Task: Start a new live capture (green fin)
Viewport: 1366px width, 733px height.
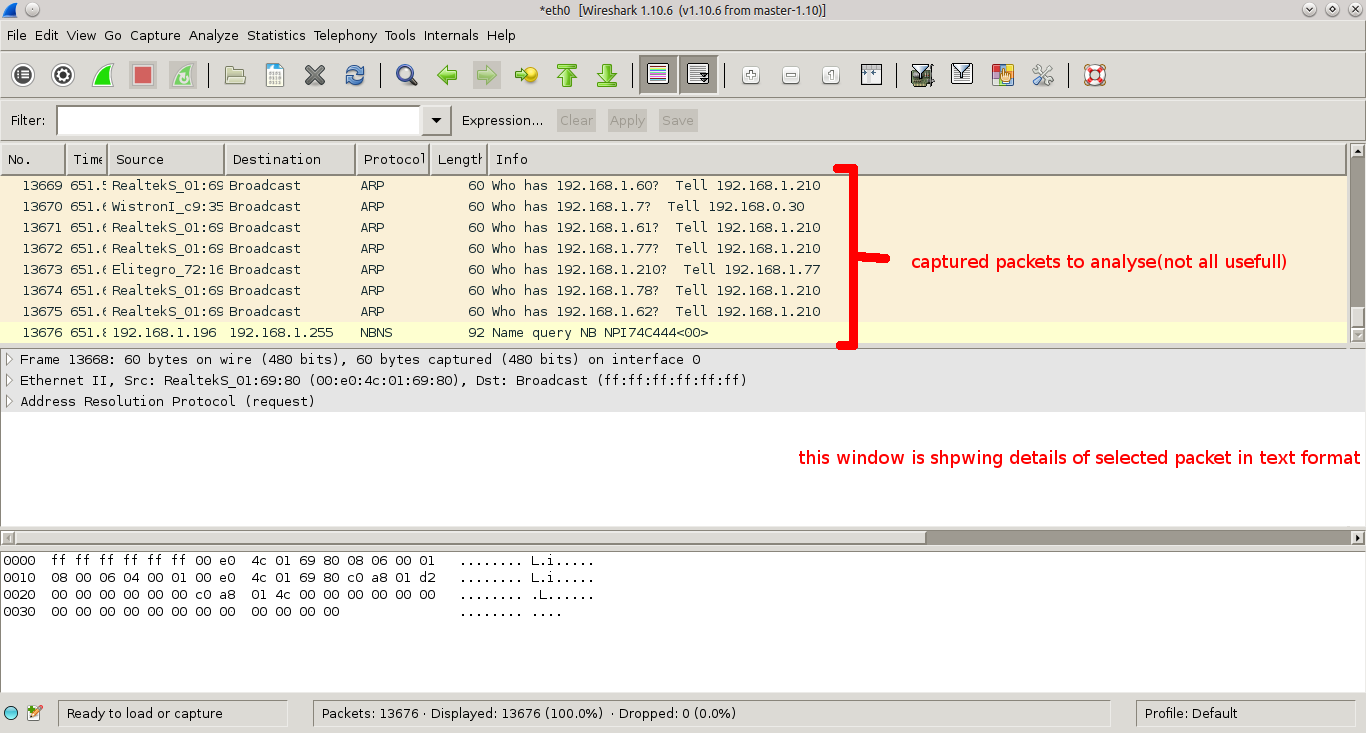Action: pos(103,75)
